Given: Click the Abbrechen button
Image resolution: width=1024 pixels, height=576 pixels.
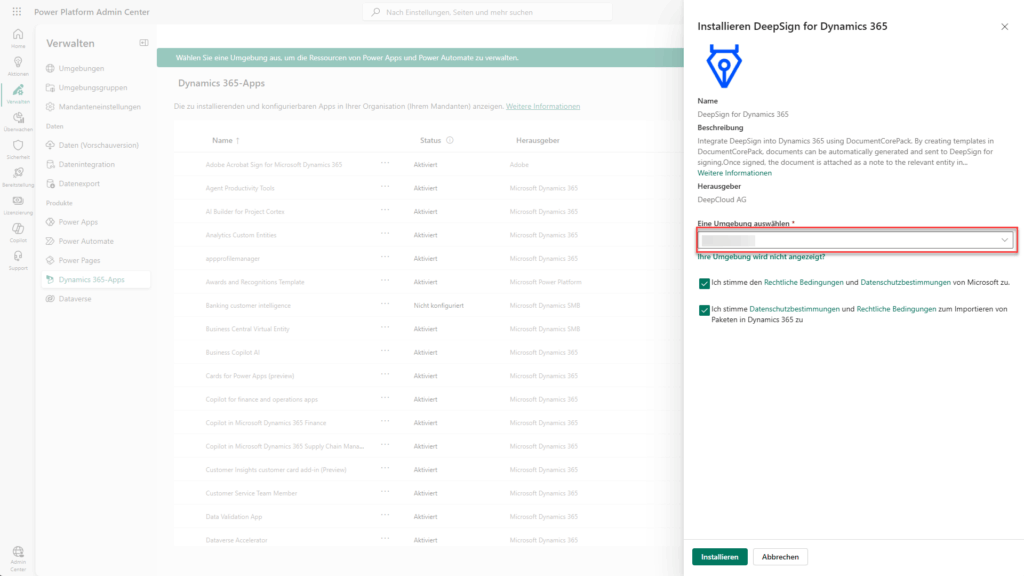Looking at the screenshot, I should [x=780, y=557].
